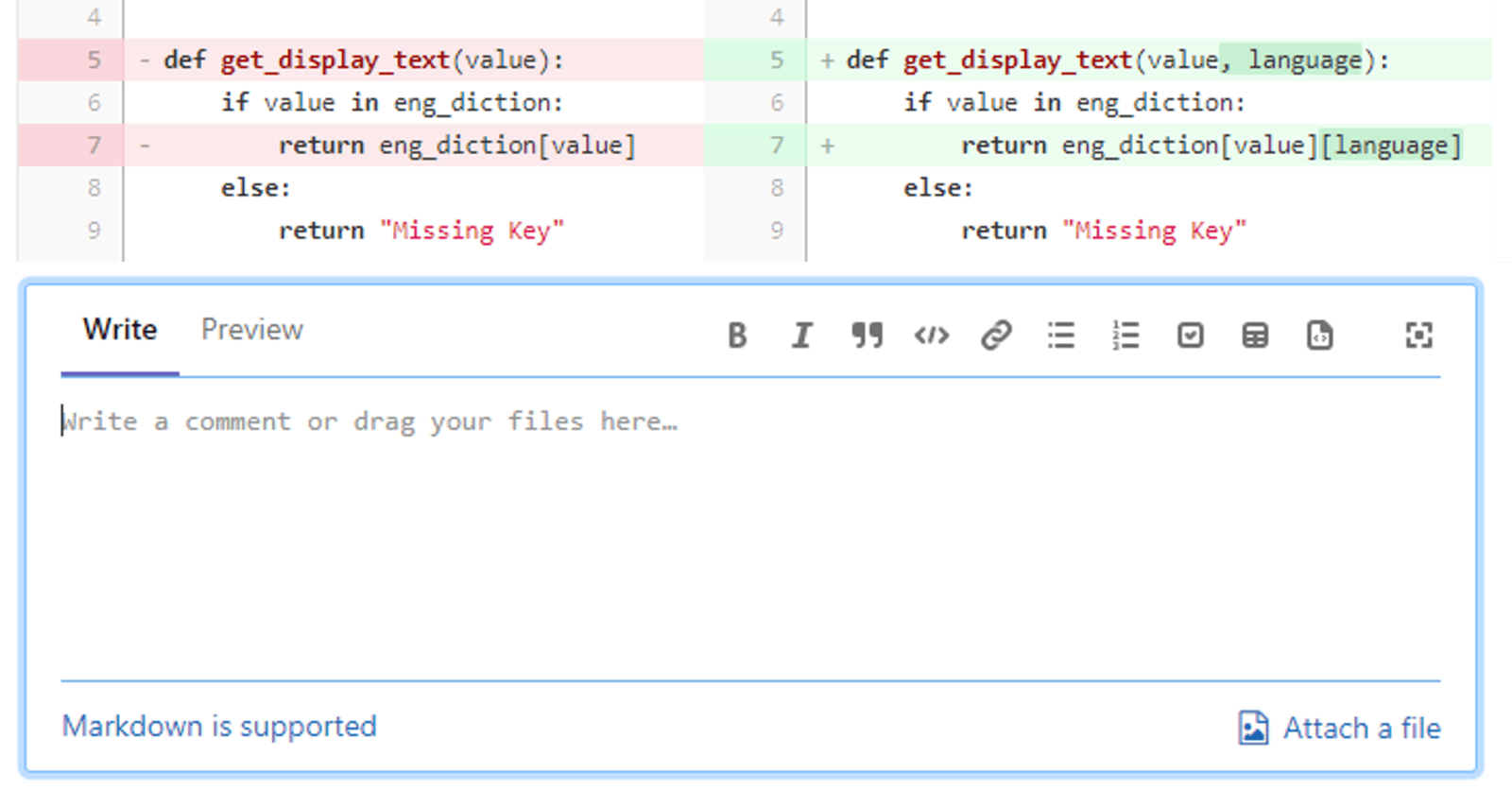Insert a table into the comment
Viewport: 1512px width, 790px height.
(1255, 335)
